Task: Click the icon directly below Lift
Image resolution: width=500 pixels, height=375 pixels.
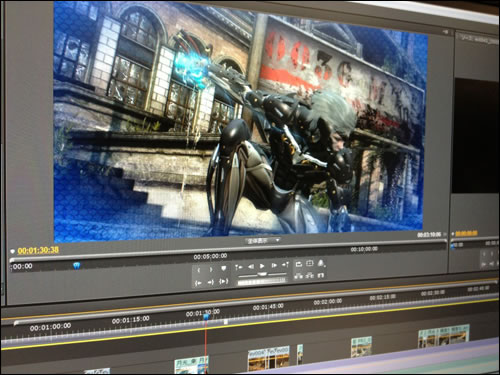Action: (299, 276)
